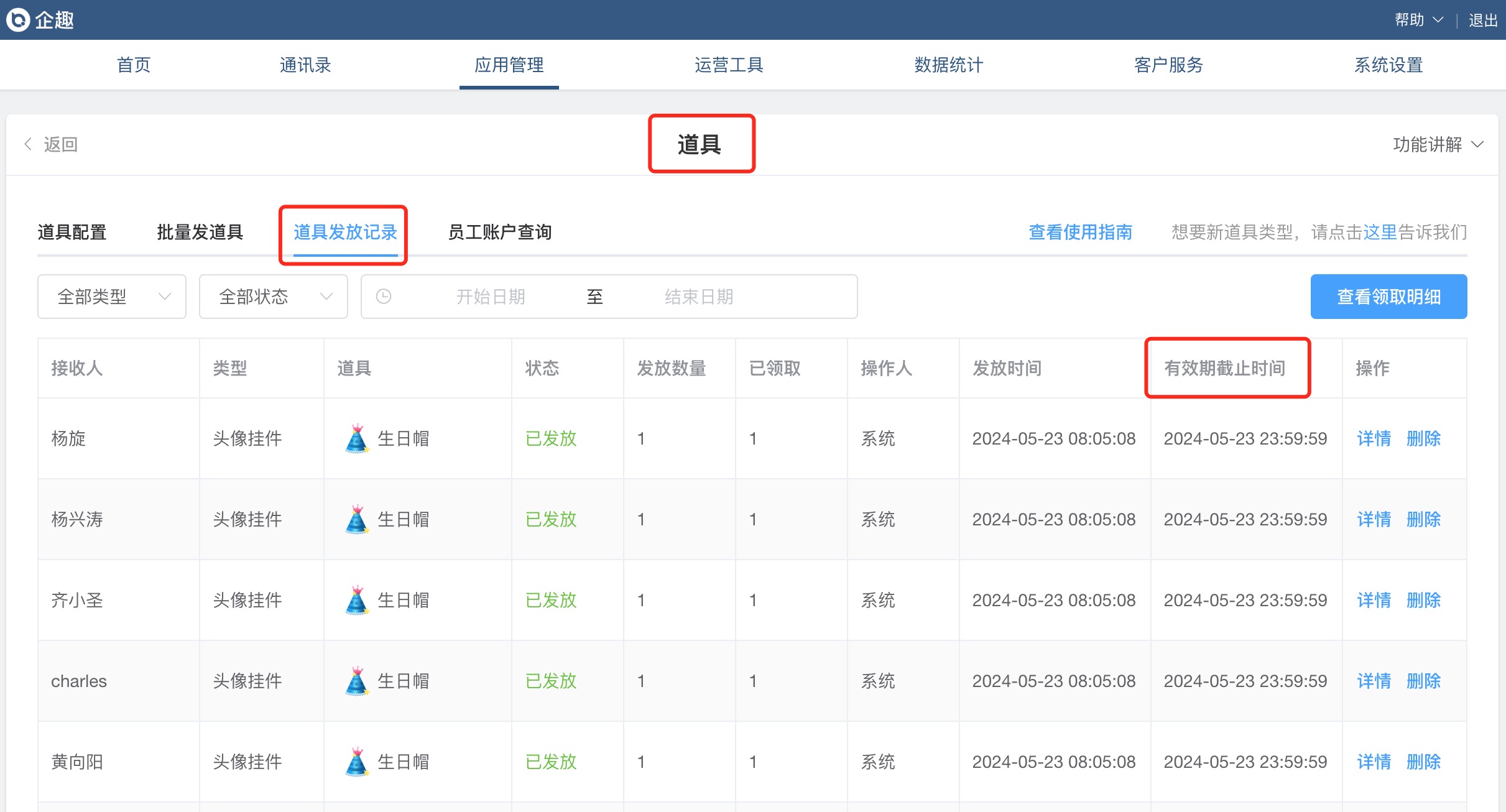The height and width of the screenshot is (812, 1506).
Task: Click 详情 for 杨旋's record
Action: click(1374, 438)
